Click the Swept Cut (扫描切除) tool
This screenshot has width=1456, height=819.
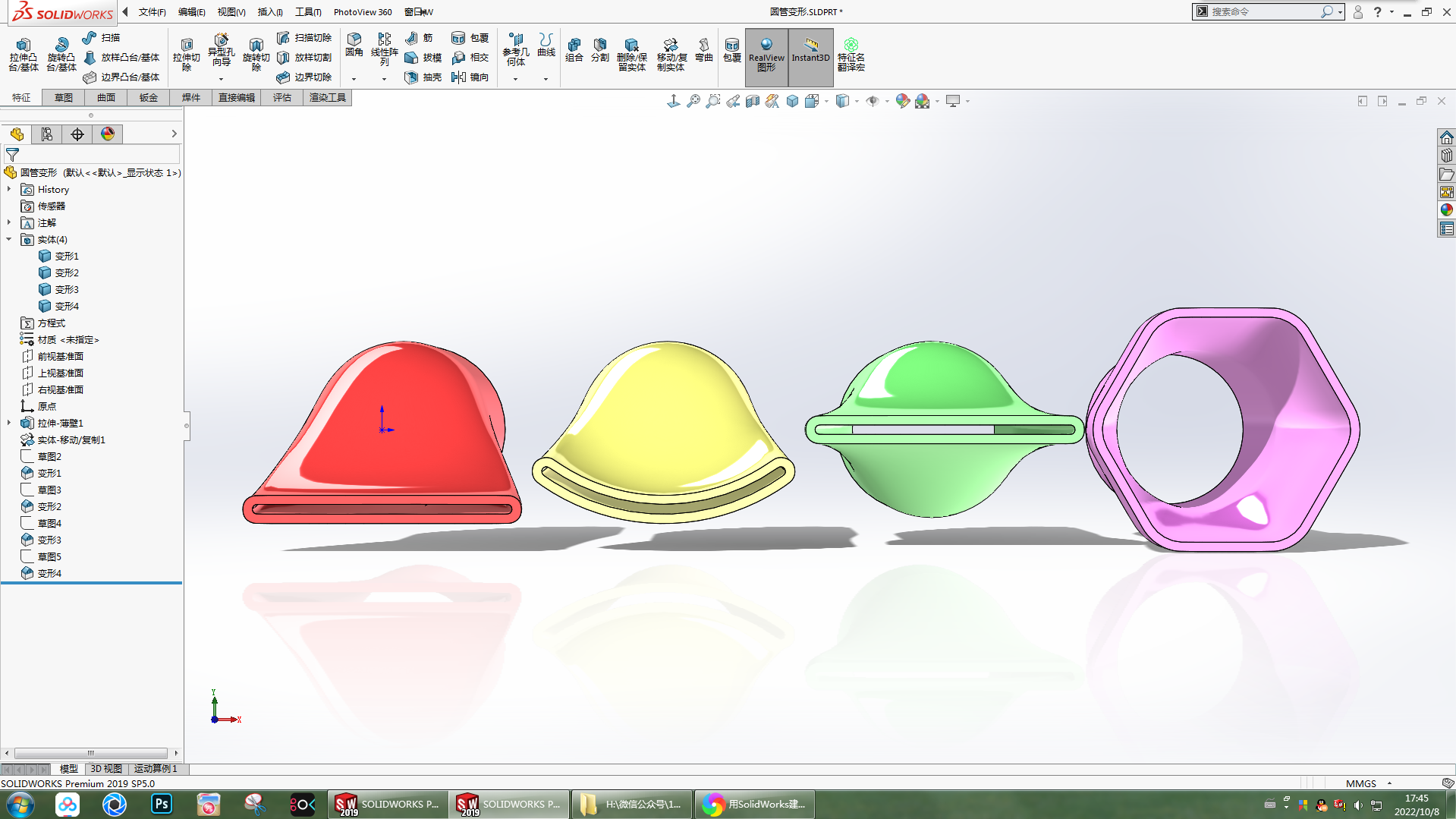(x=304, y=37)
